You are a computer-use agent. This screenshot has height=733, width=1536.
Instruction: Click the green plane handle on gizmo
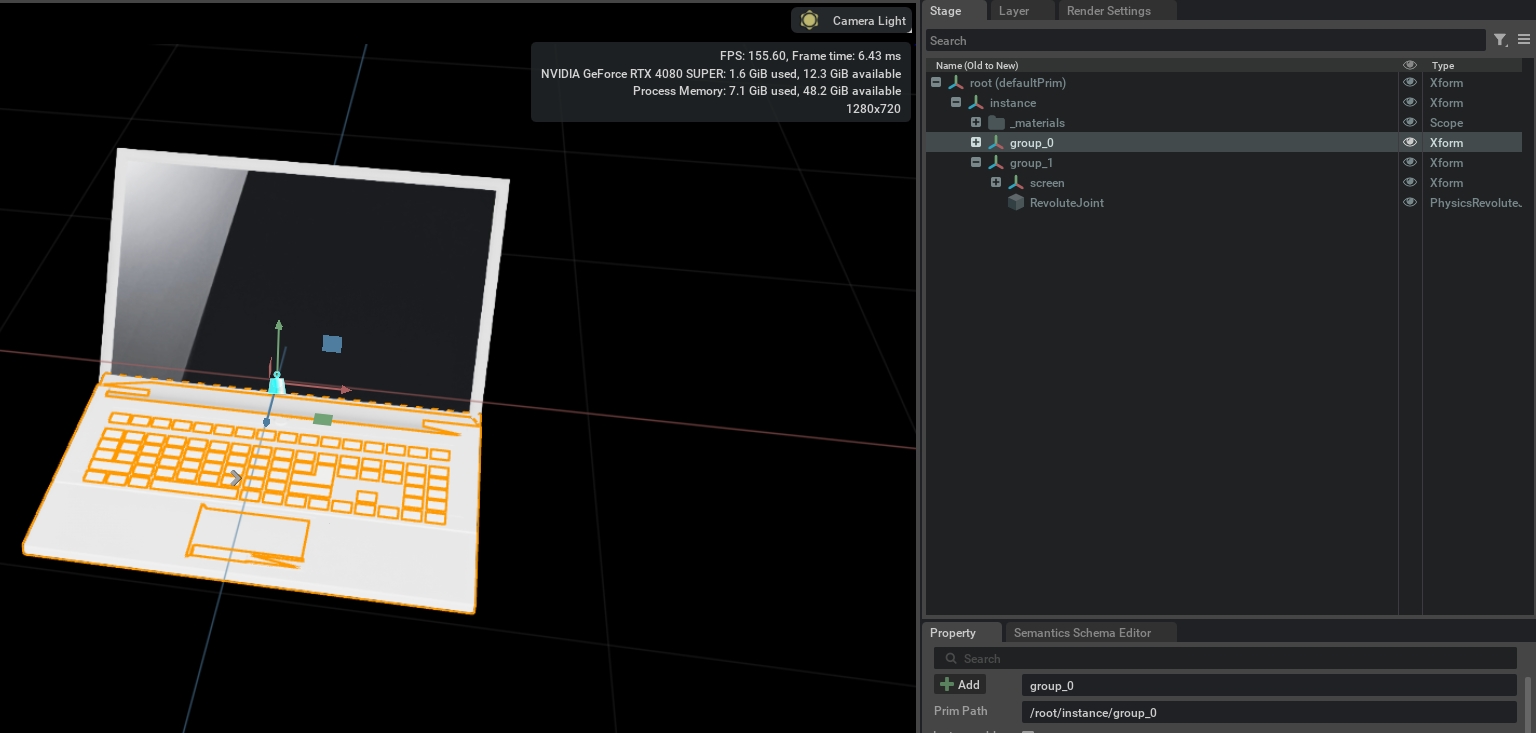click(x=322, y=419)
